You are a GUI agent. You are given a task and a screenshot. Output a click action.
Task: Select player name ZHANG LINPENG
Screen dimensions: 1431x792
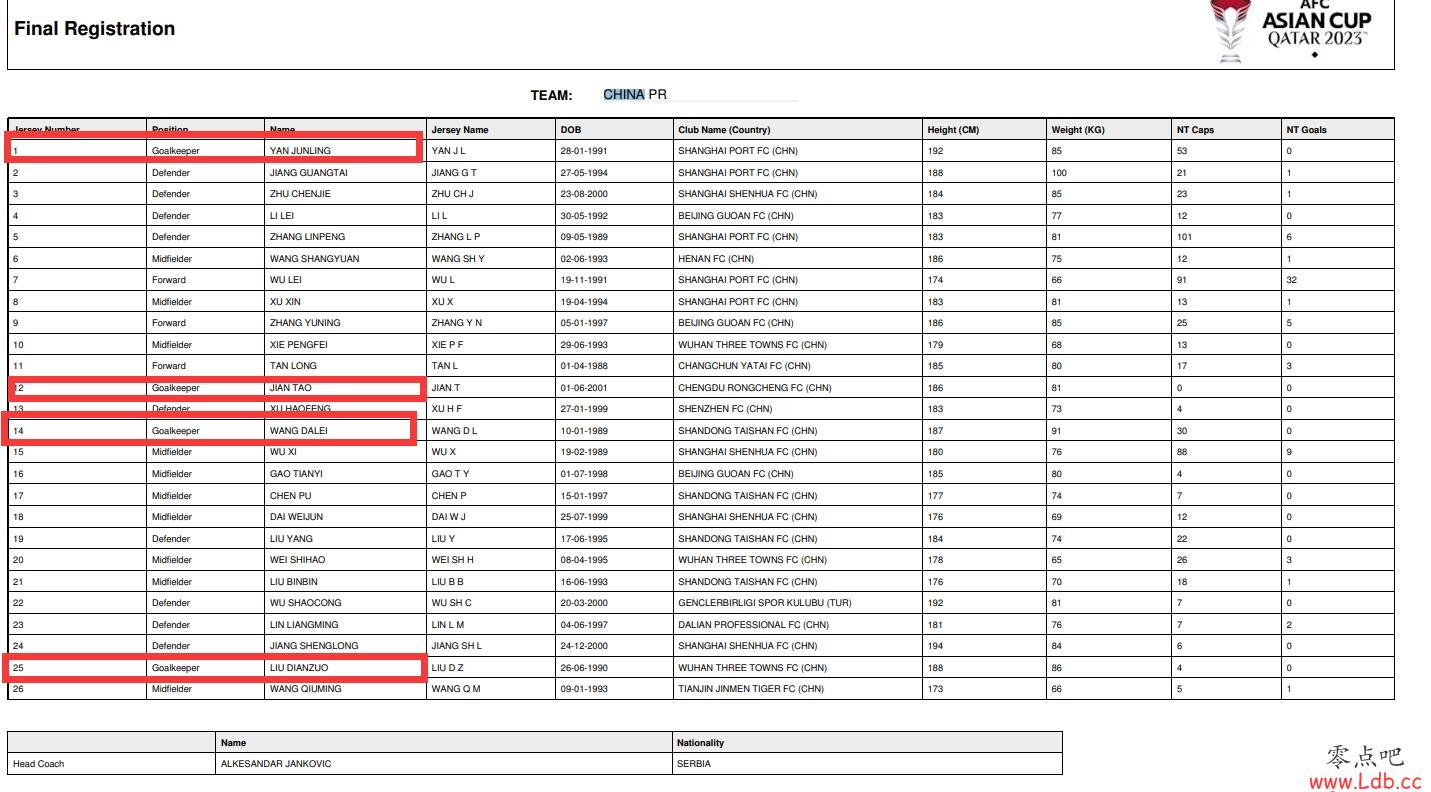pyautogui.click(x=307, y=237)
